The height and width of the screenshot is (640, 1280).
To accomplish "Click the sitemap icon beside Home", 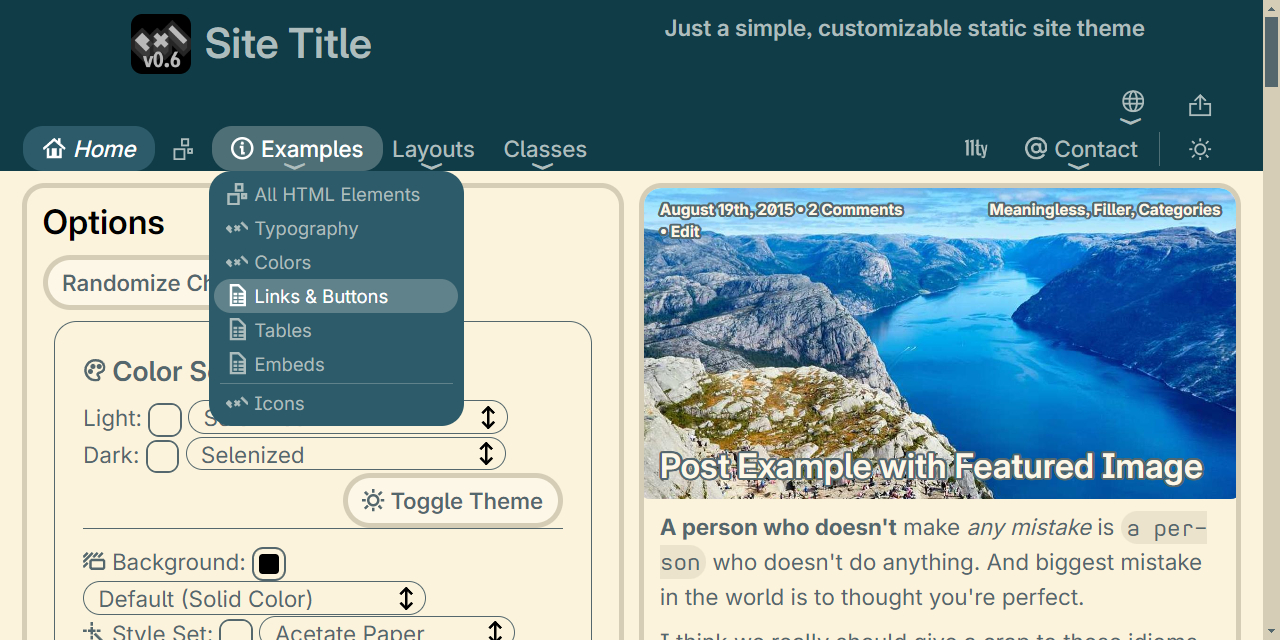I will click(183, 150).
